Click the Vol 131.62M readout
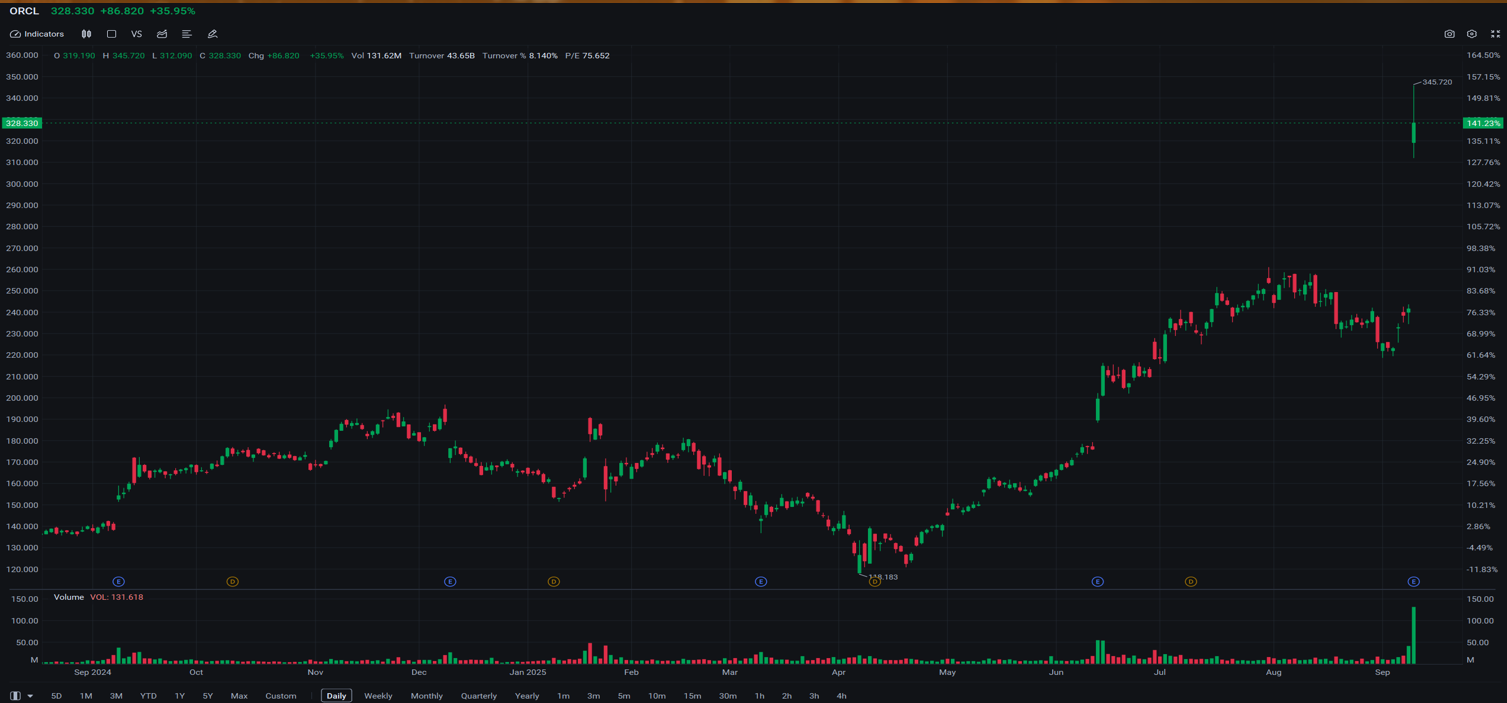The width and height of the screenshot is (1507, 703). (376, 56)
